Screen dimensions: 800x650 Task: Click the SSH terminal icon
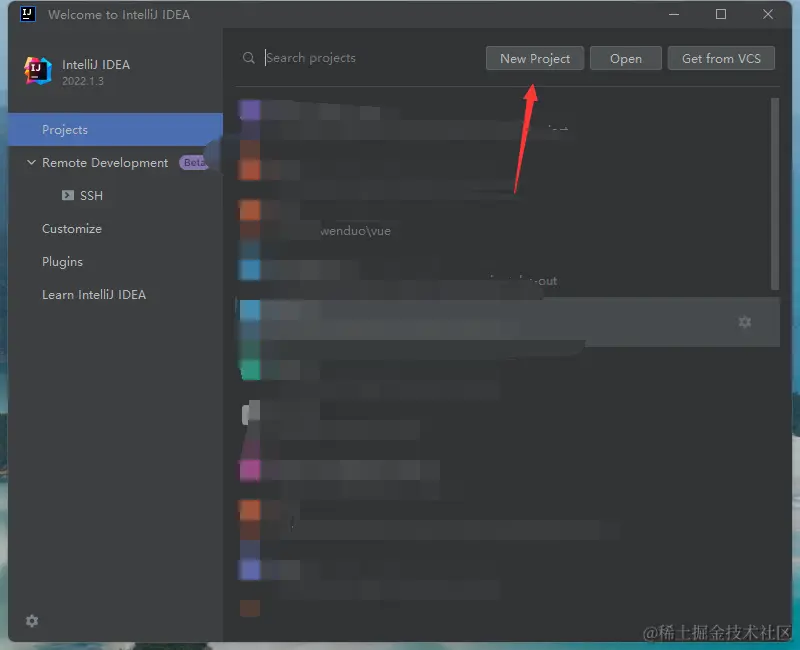pos(68,195)
